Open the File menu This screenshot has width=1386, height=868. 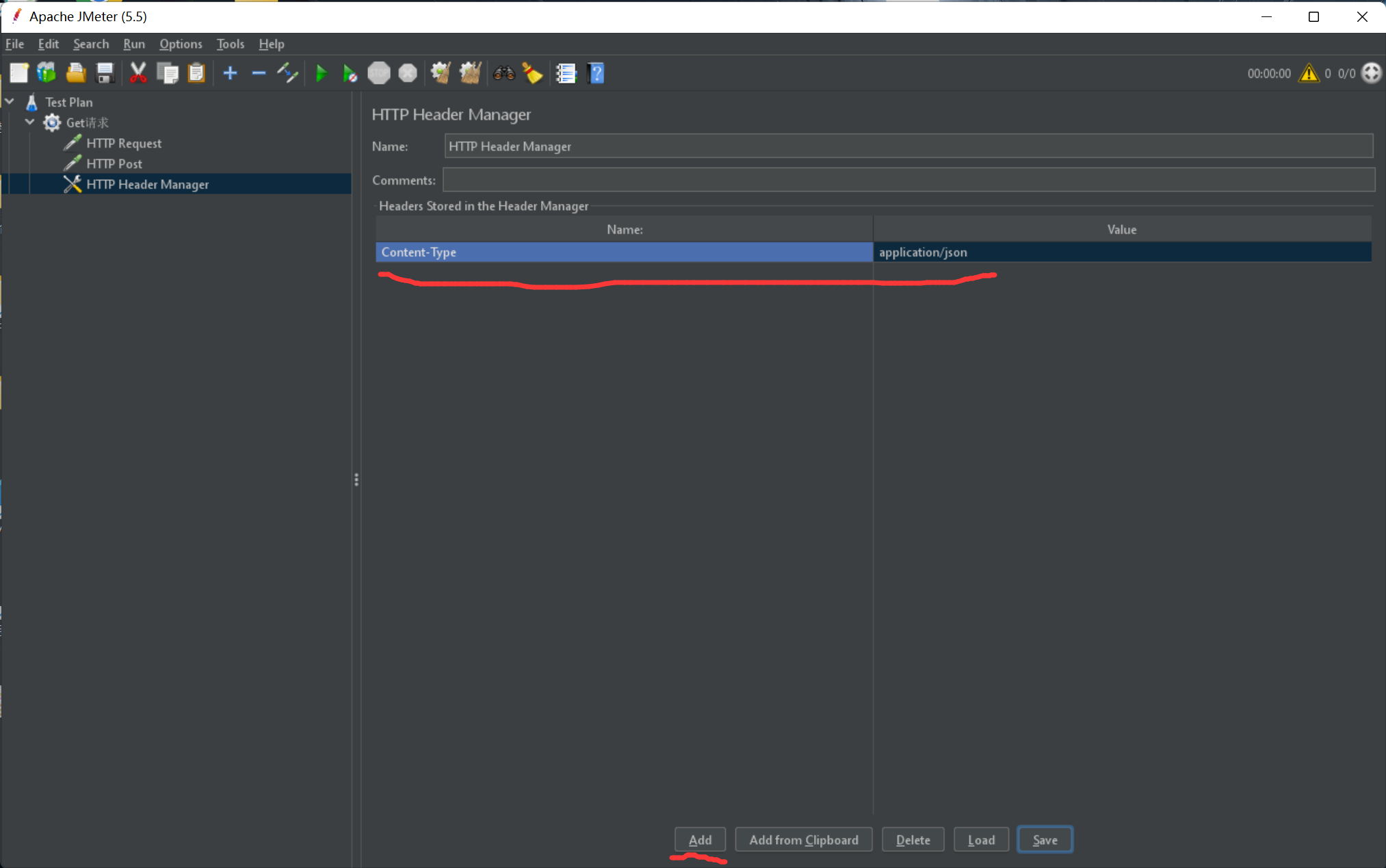(x=16, y=44)
